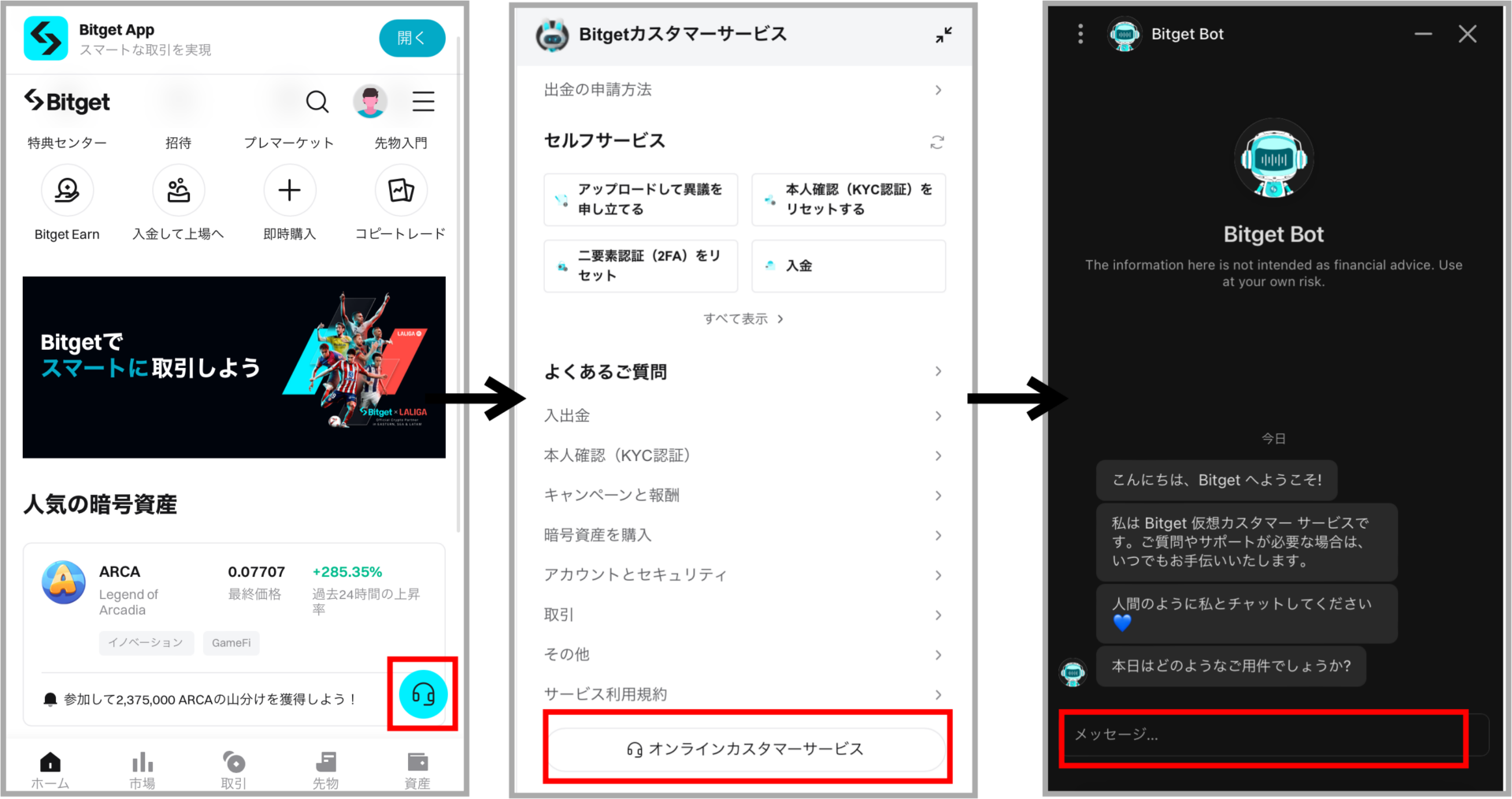Open the Bitget Bot options menu (three dots)

point(1080,34)
